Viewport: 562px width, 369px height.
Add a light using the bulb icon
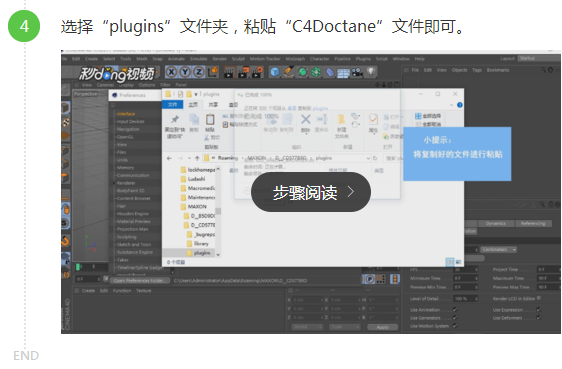coord(371,72)
